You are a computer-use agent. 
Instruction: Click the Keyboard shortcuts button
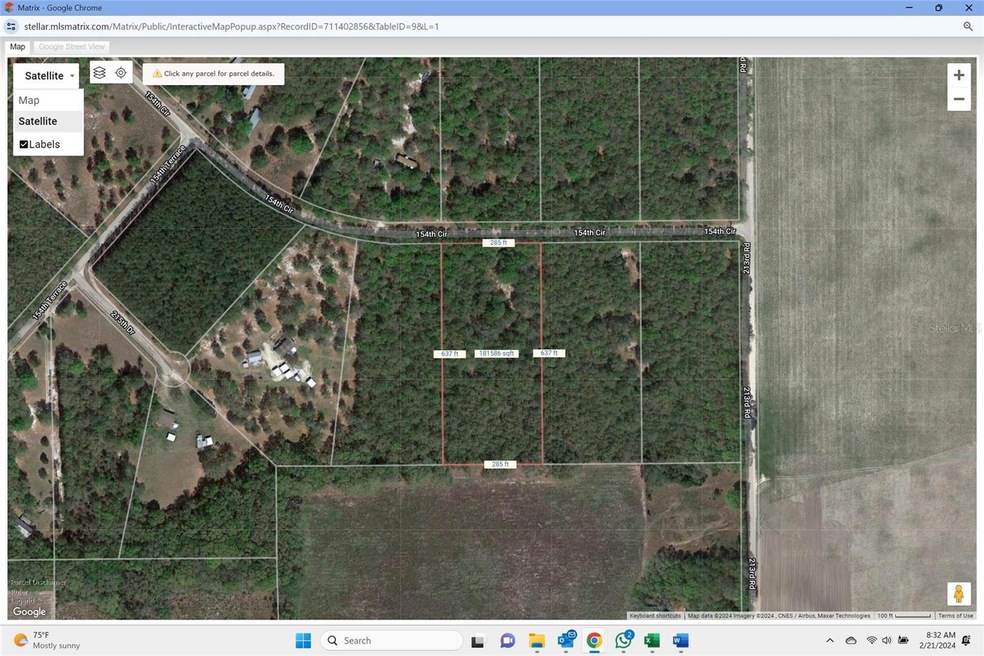655,616
